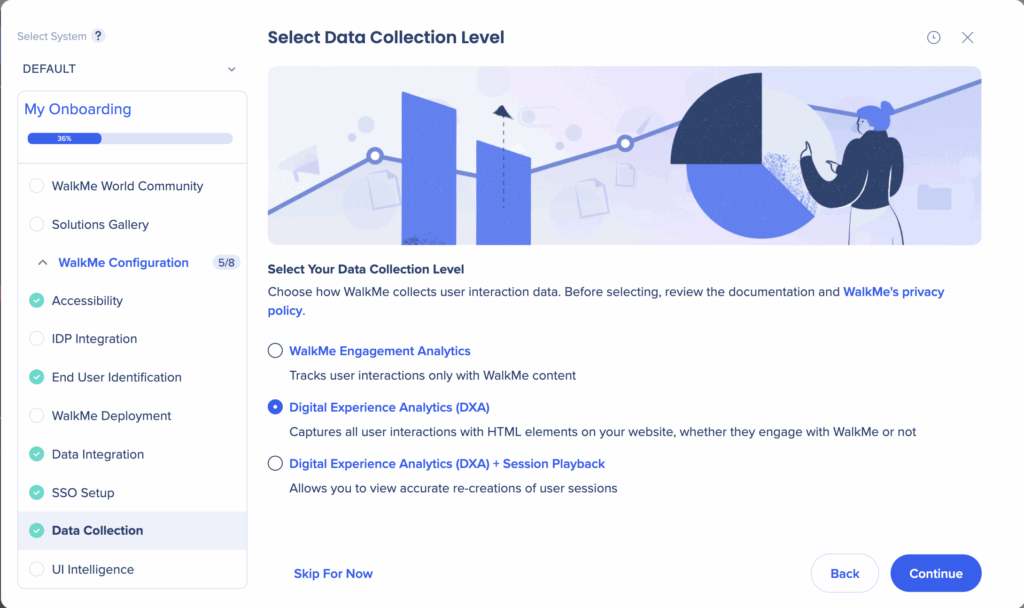Click the SSO Setup green checkmark
Image resolution: width=1024 pixels, height=608 pixels.
pos(37,492)
